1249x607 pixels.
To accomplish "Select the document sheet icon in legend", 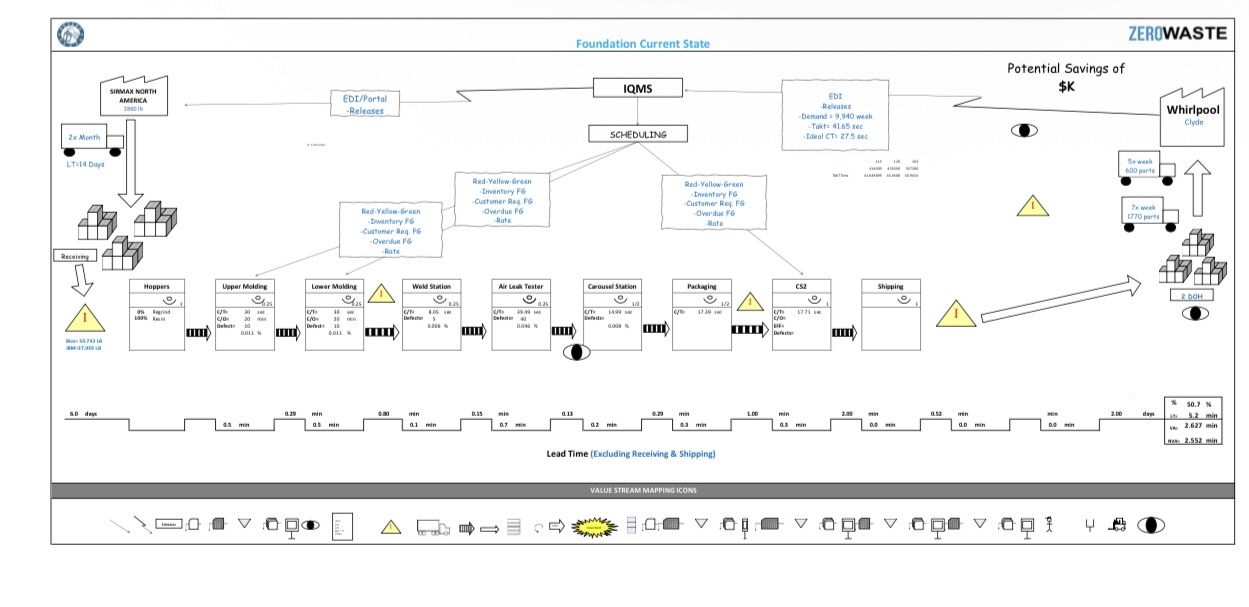I will pos(340,526).
